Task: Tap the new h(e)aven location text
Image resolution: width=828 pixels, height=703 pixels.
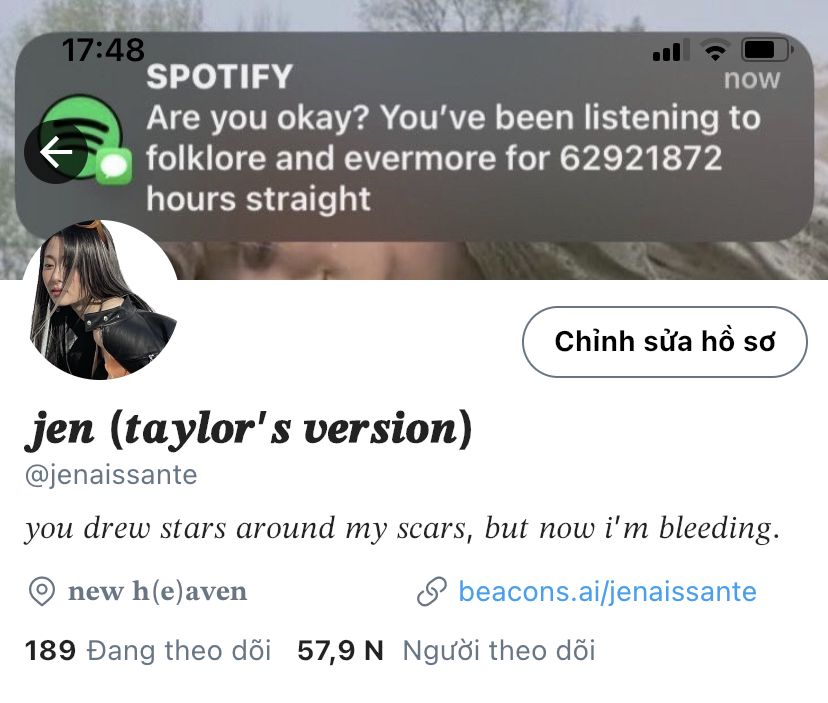Action: click(x=157, y=592)
